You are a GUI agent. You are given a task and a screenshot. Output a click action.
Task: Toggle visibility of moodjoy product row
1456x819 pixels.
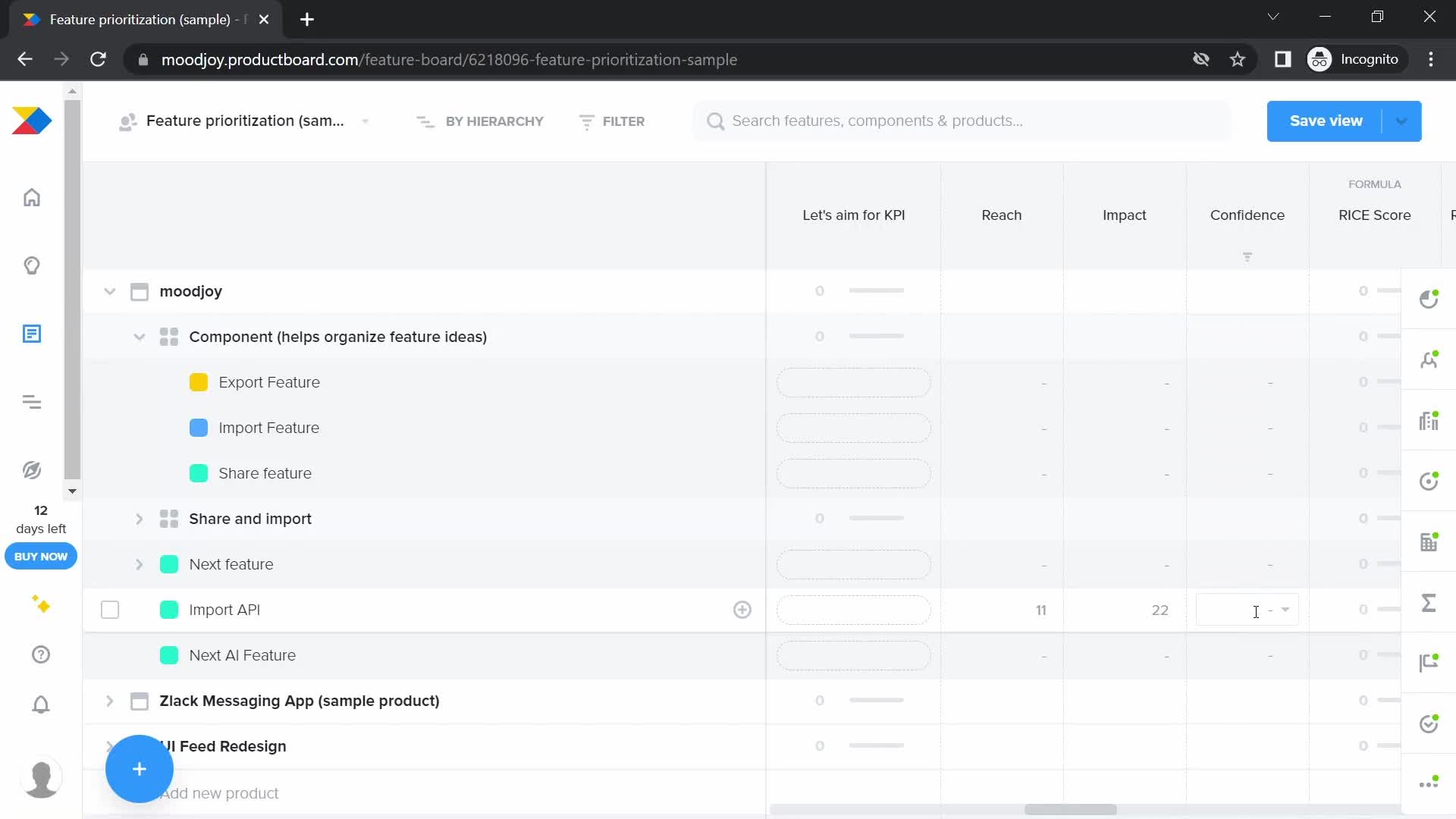(x=109, y=291)
